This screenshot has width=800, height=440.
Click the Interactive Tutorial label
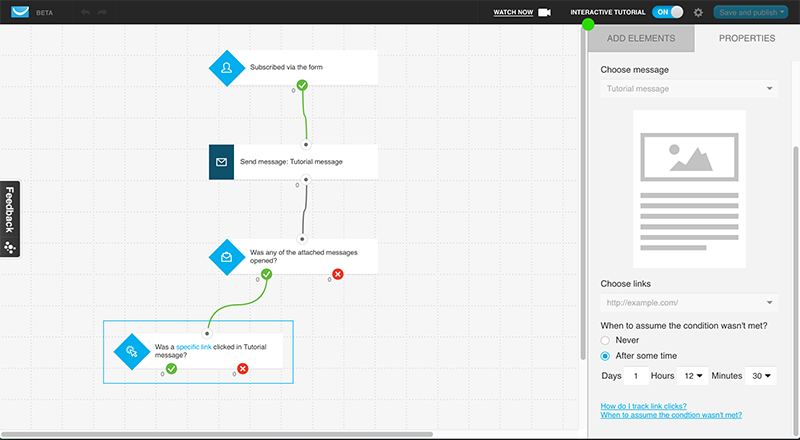click(608, 12)
